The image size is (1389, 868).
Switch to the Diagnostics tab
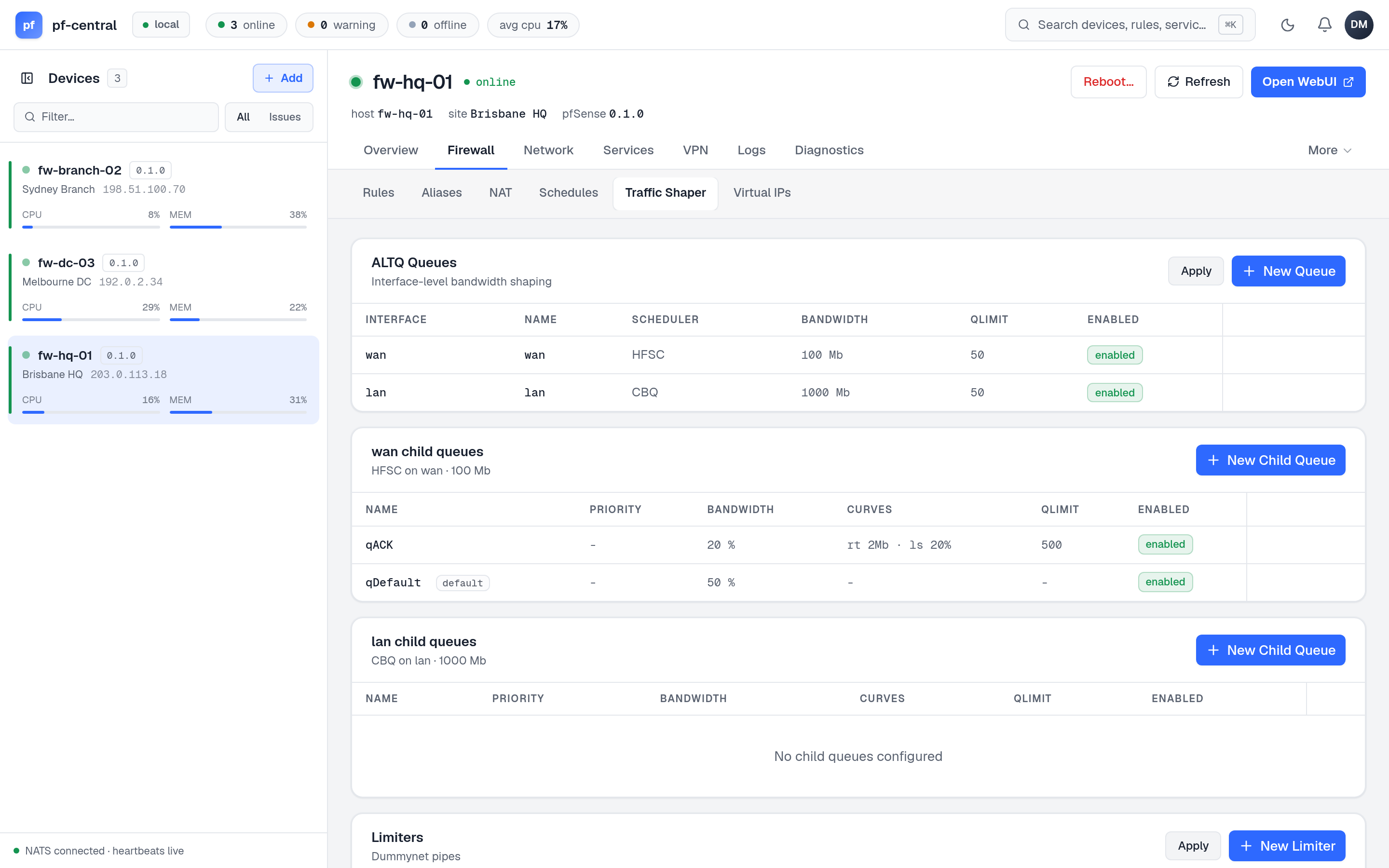829,150
